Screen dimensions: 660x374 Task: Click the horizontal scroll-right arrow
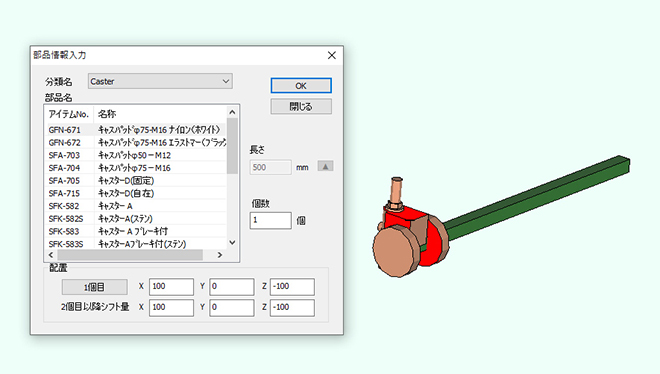219,255
